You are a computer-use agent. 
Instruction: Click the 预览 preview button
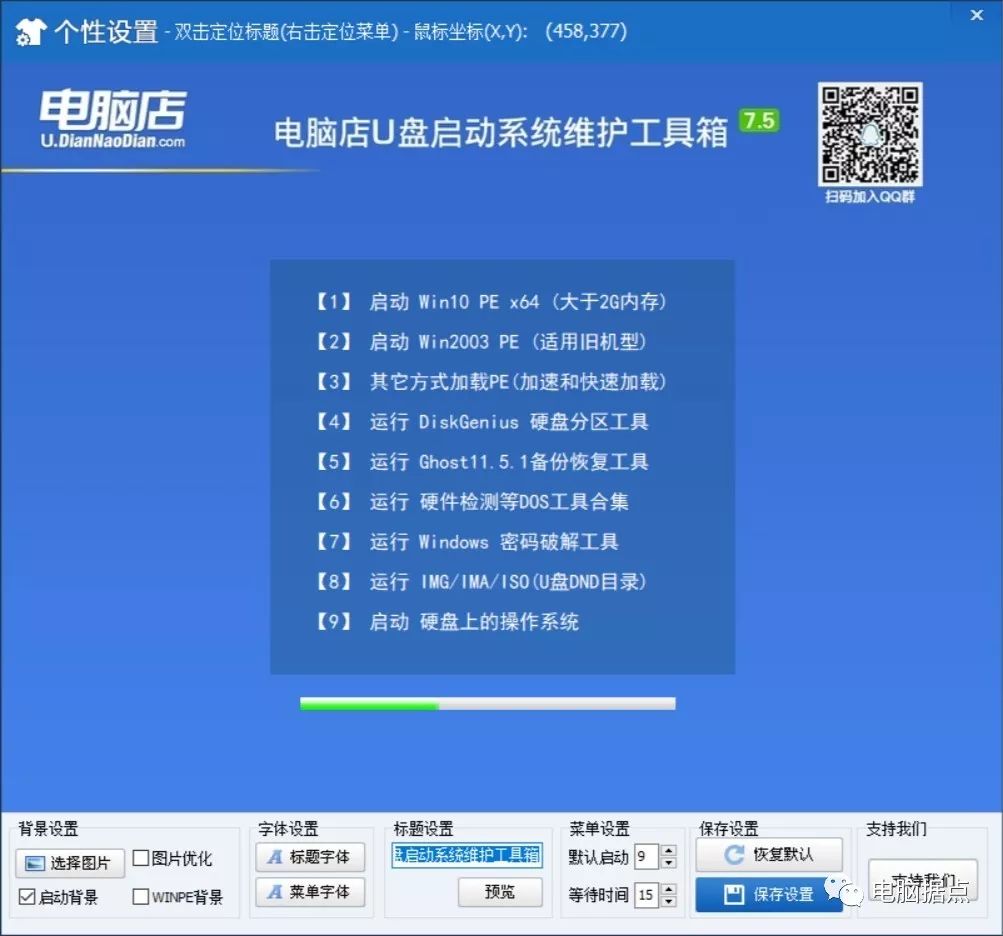[500, 892]
